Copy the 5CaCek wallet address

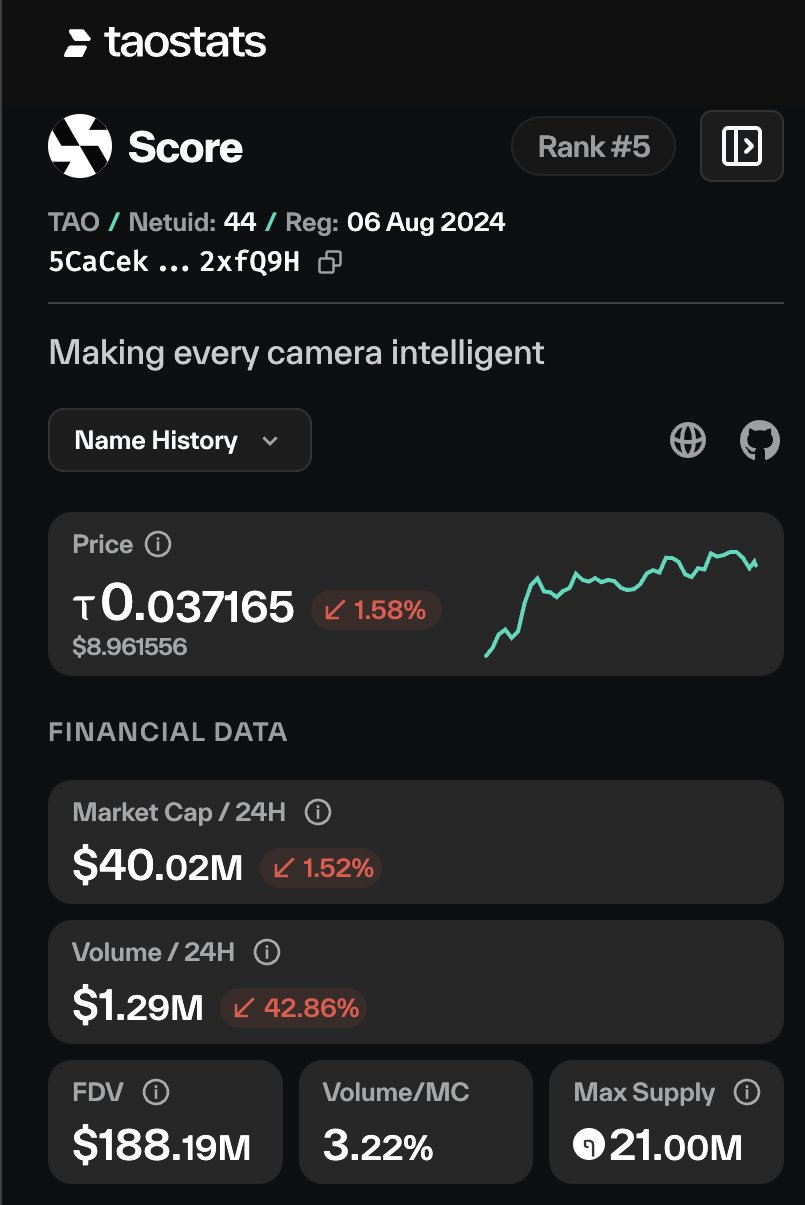pyautogui.click(x=329, y=263)
